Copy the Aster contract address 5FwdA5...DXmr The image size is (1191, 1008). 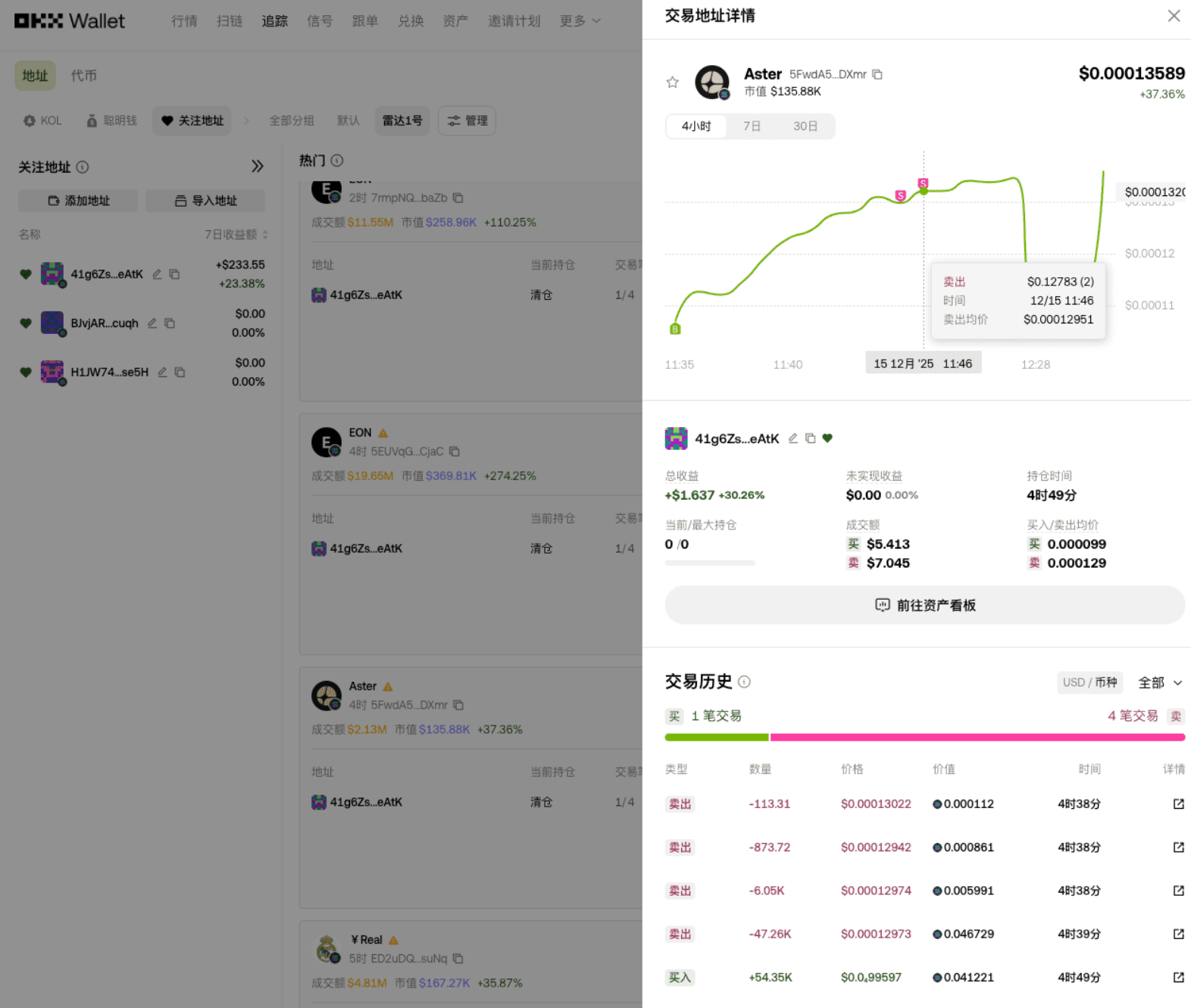pos(877,74)
